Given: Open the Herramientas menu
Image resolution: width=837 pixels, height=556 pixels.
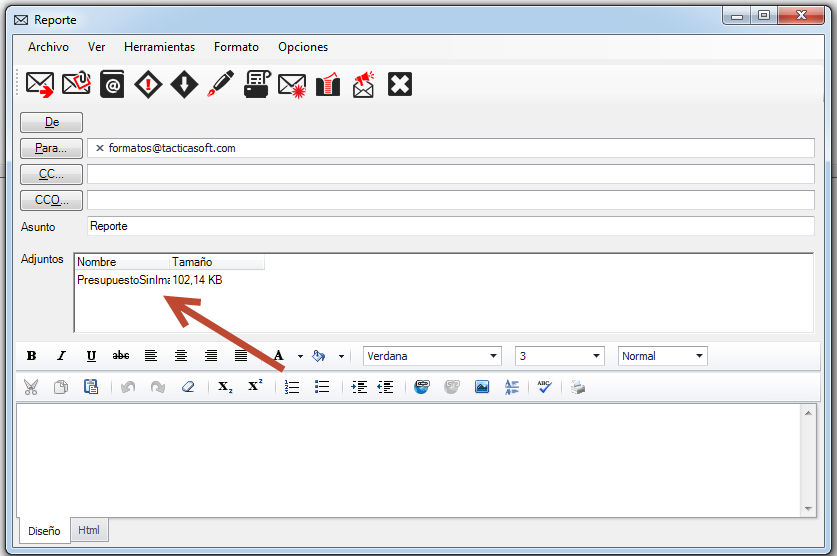Looking at the screenshot, I should [160, 47].
